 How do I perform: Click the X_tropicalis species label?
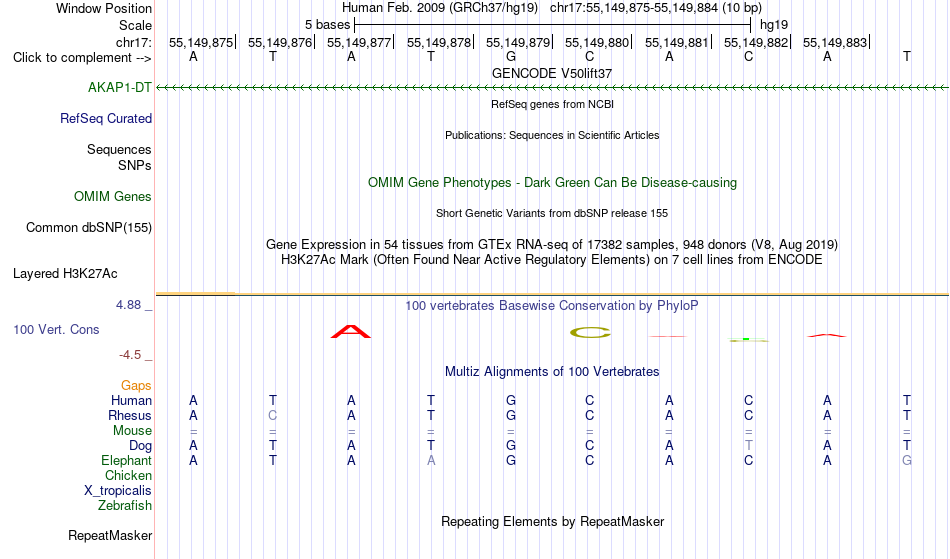point(118,491)
